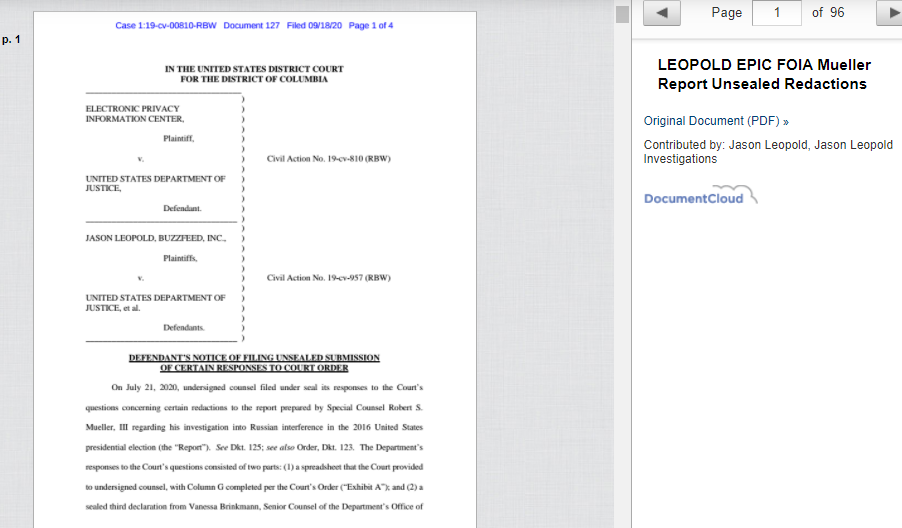Click the 'Filed 09/18/20' header text

314,25
